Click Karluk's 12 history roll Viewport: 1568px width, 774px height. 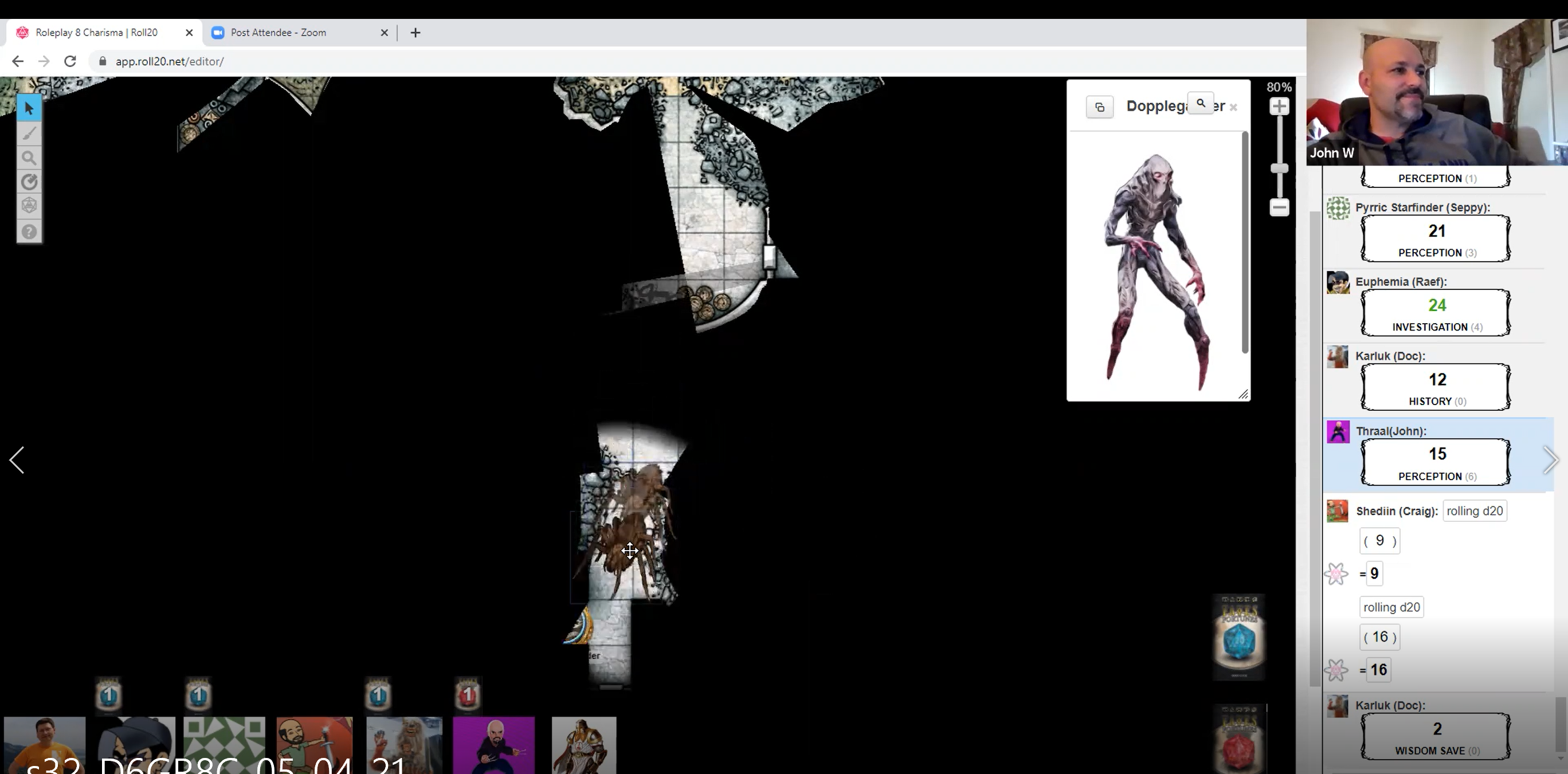pos(1435,387)
